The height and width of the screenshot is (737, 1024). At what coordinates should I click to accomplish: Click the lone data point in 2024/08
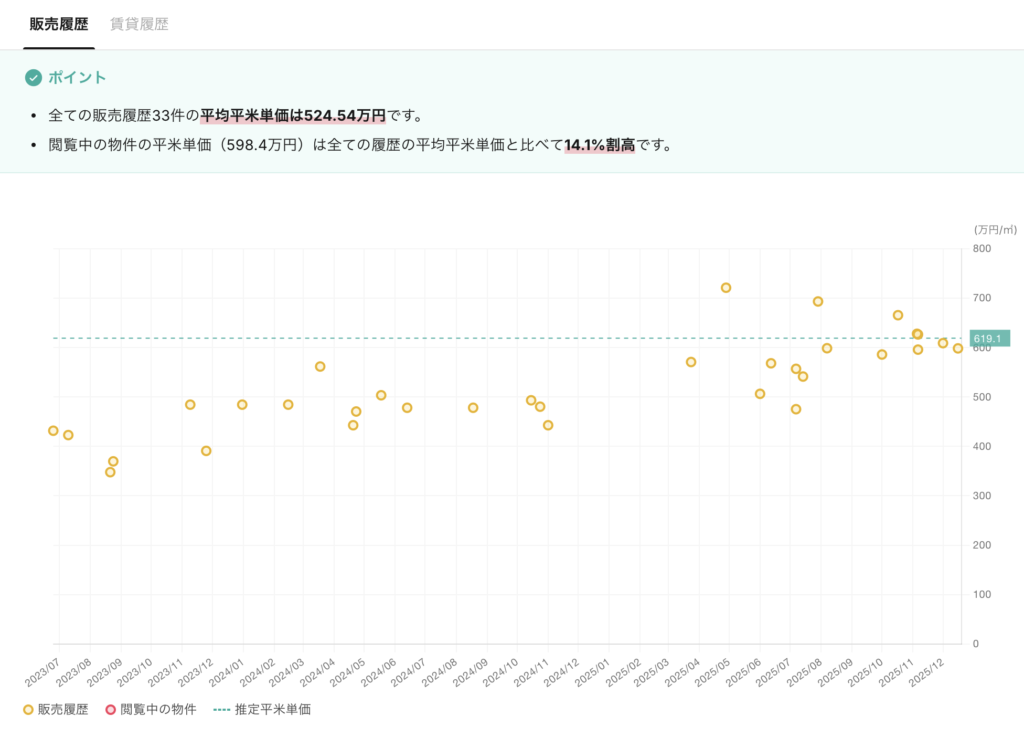click(473, 408)
